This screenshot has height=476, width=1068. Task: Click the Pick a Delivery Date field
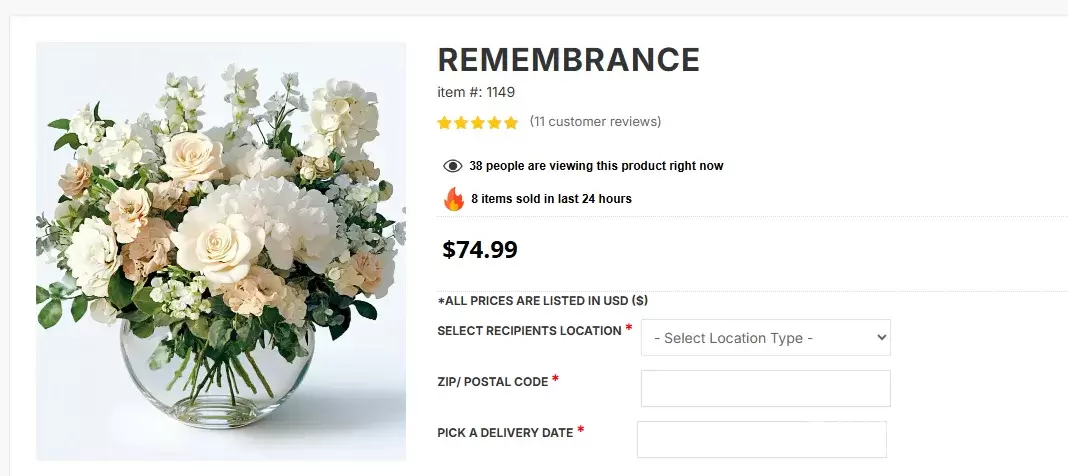click(x=761, y=439)
